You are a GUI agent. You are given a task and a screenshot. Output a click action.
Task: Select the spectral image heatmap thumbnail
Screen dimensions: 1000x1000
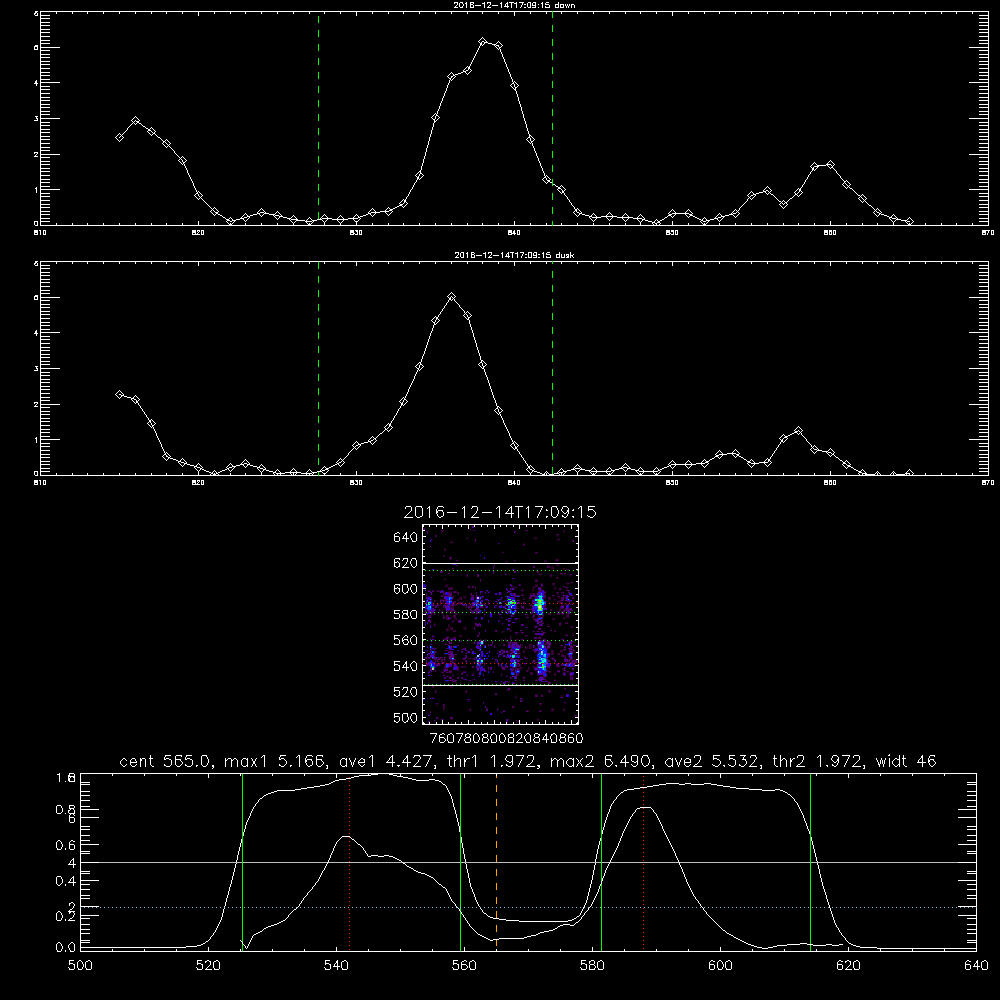click(x=500, y=624)
